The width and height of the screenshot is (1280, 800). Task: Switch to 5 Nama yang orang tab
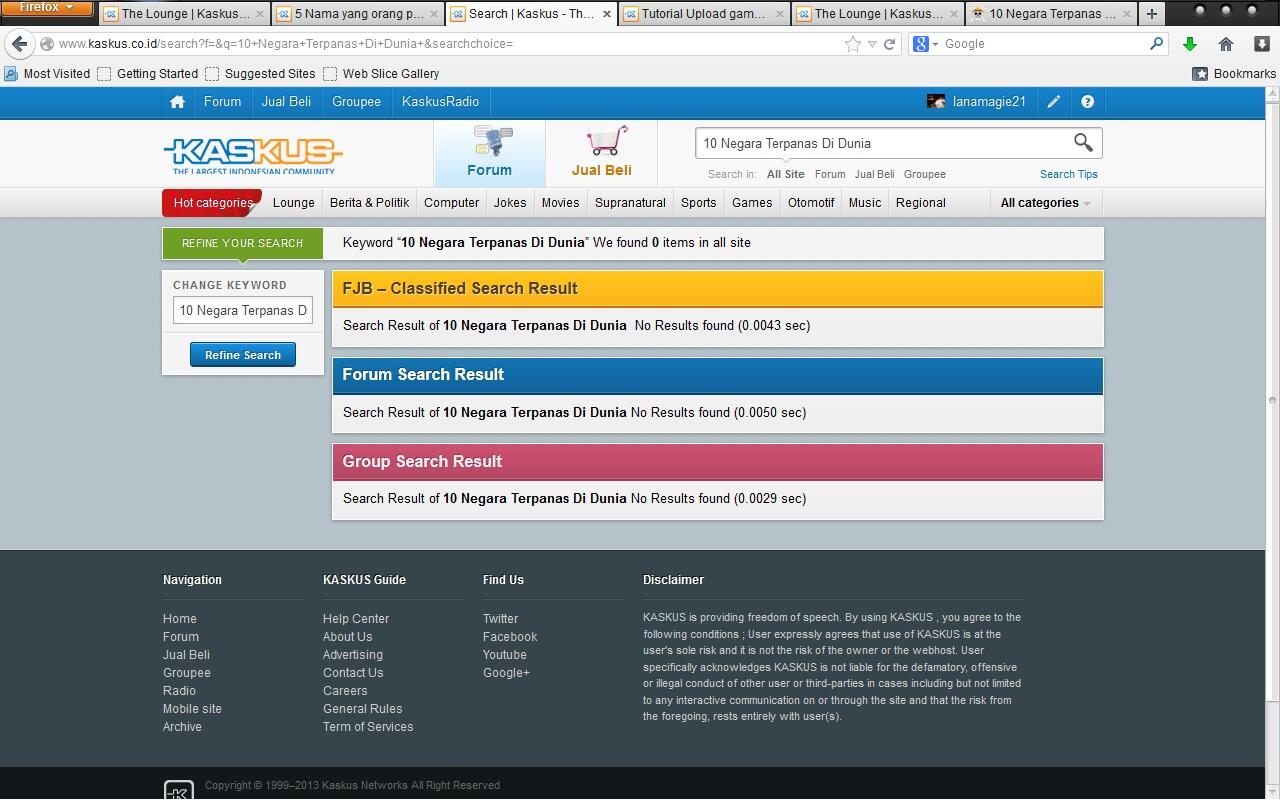coord(357,14)
